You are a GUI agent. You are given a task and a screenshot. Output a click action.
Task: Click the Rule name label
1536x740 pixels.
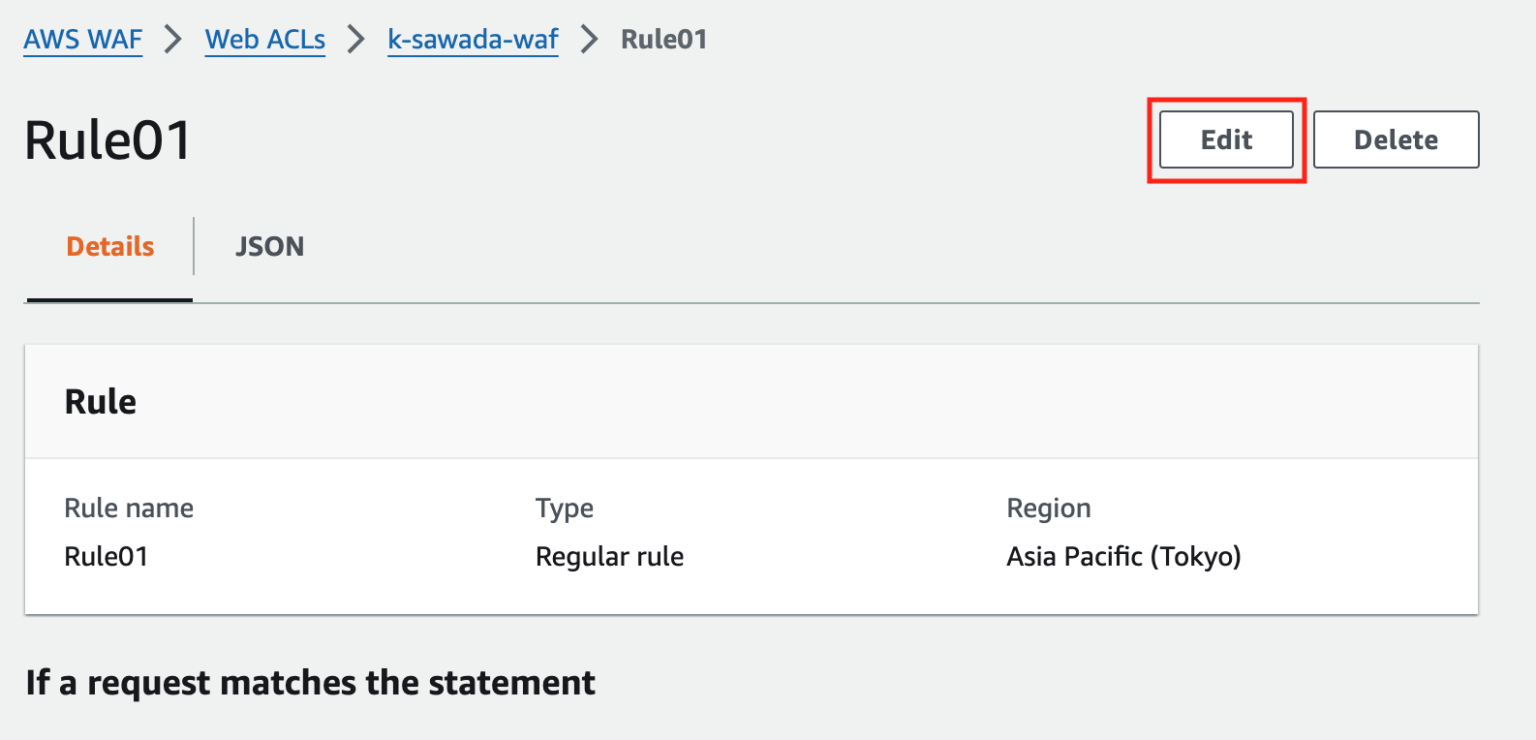128,508
